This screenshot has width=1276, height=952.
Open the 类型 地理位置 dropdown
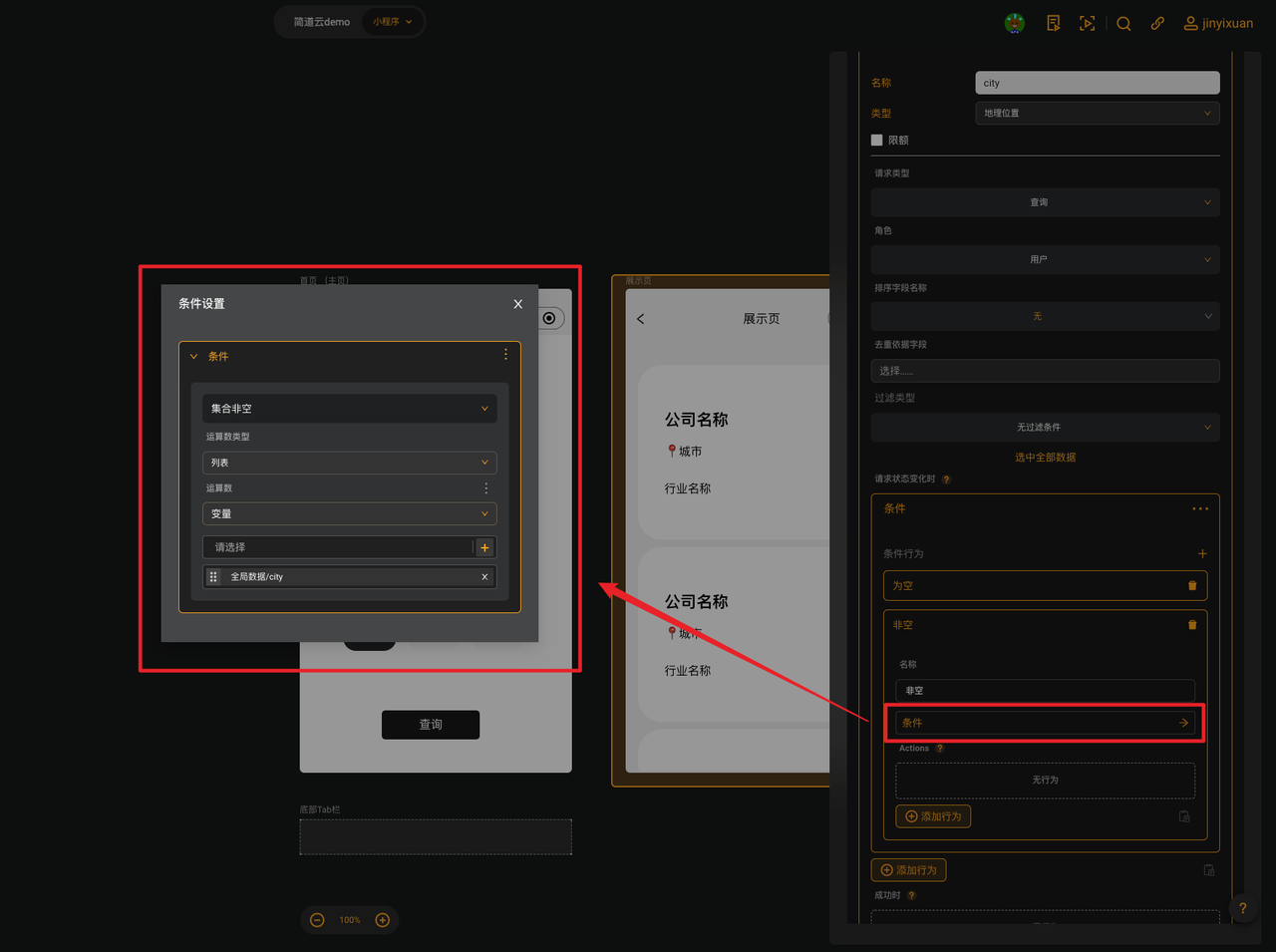pos(1098,113)
